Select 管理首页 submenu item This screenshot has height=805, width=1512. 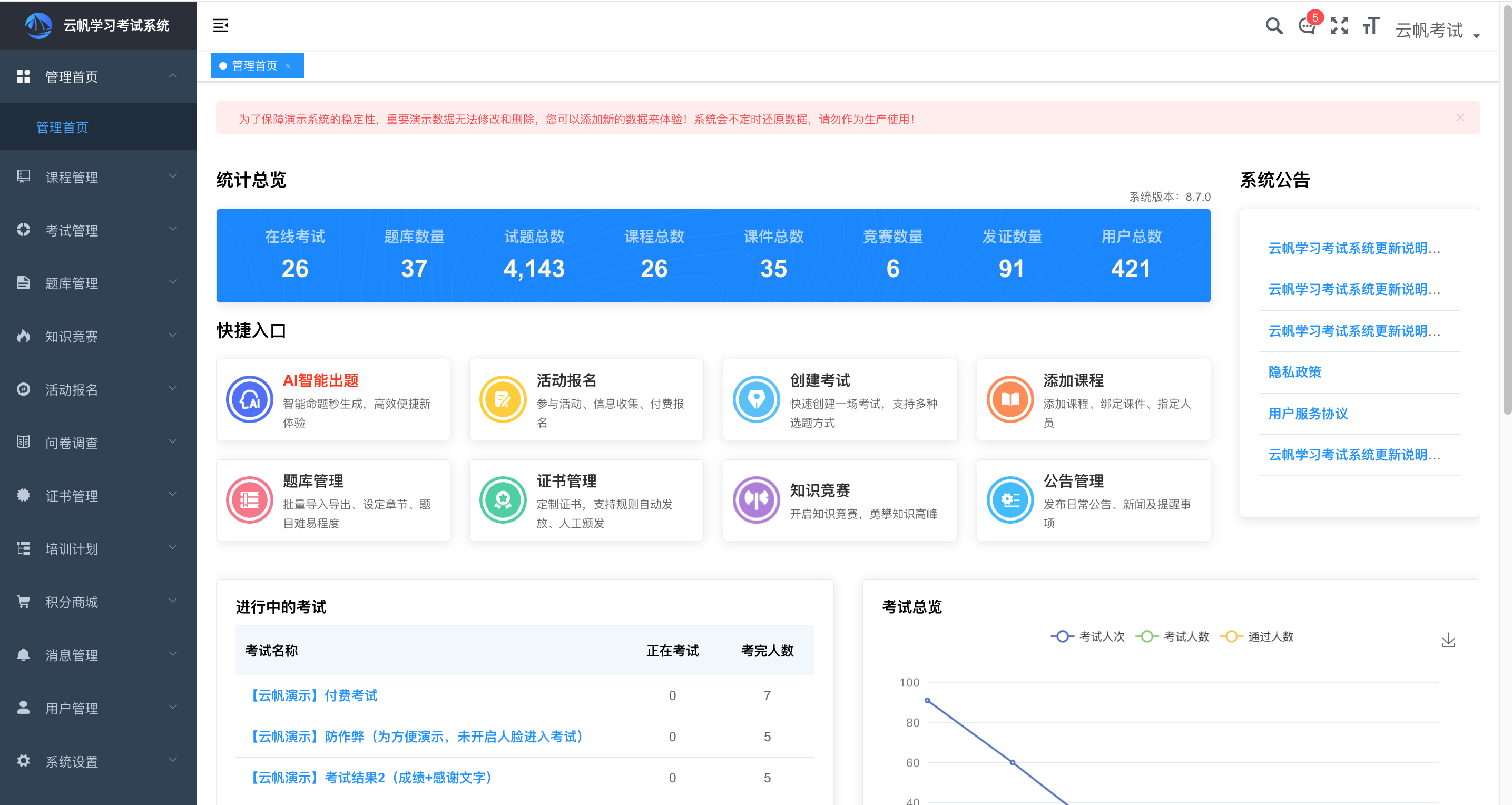coord(62,127)
